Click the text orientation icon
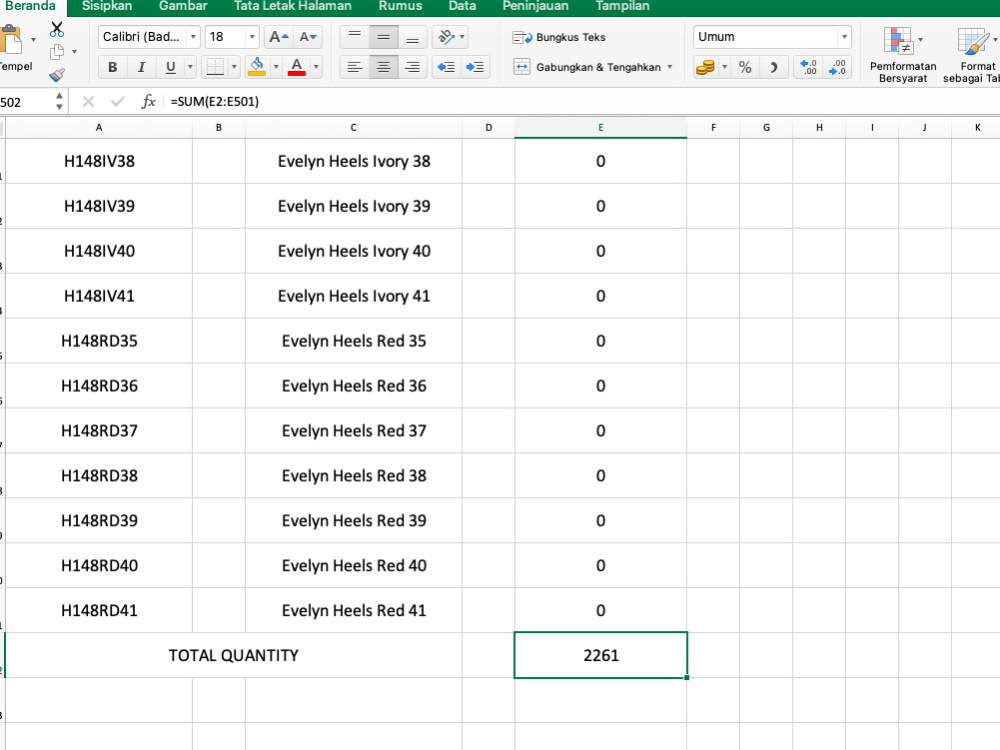 click(x=446, y=37)
